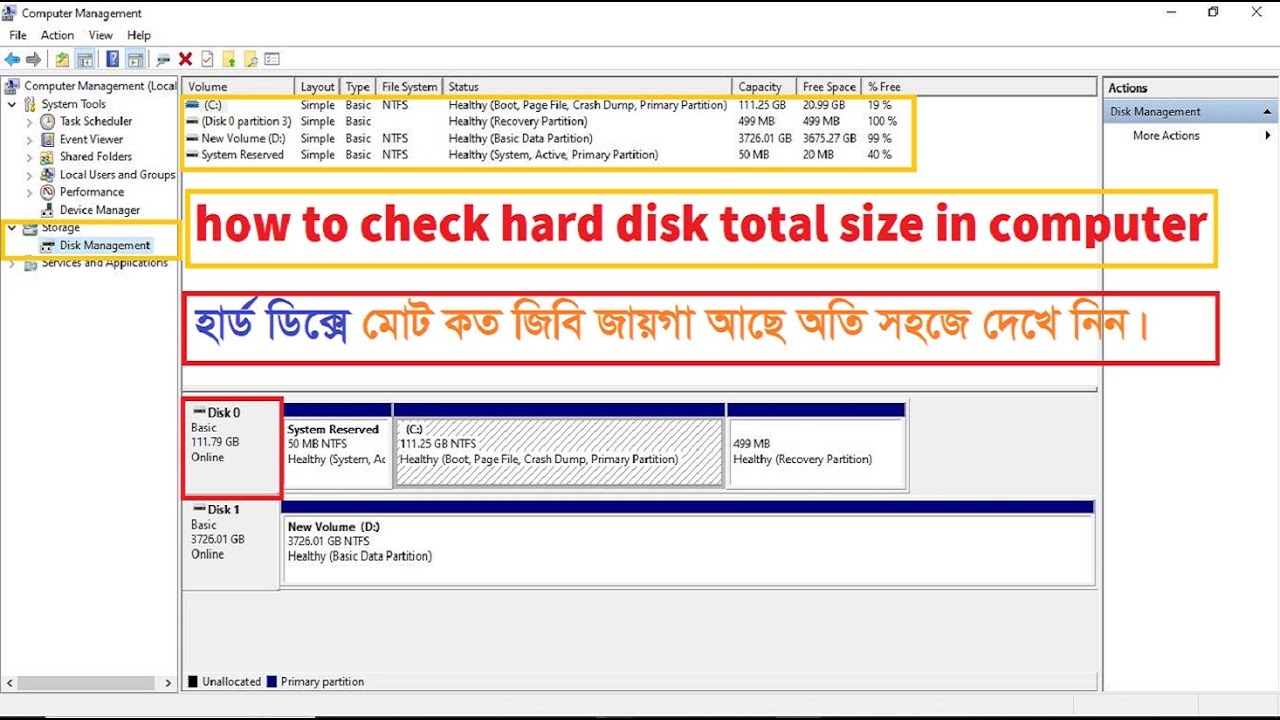This screenshot has width=1280, height=720.
Task: Sort by the % Free column header
Action: point(886,87)
